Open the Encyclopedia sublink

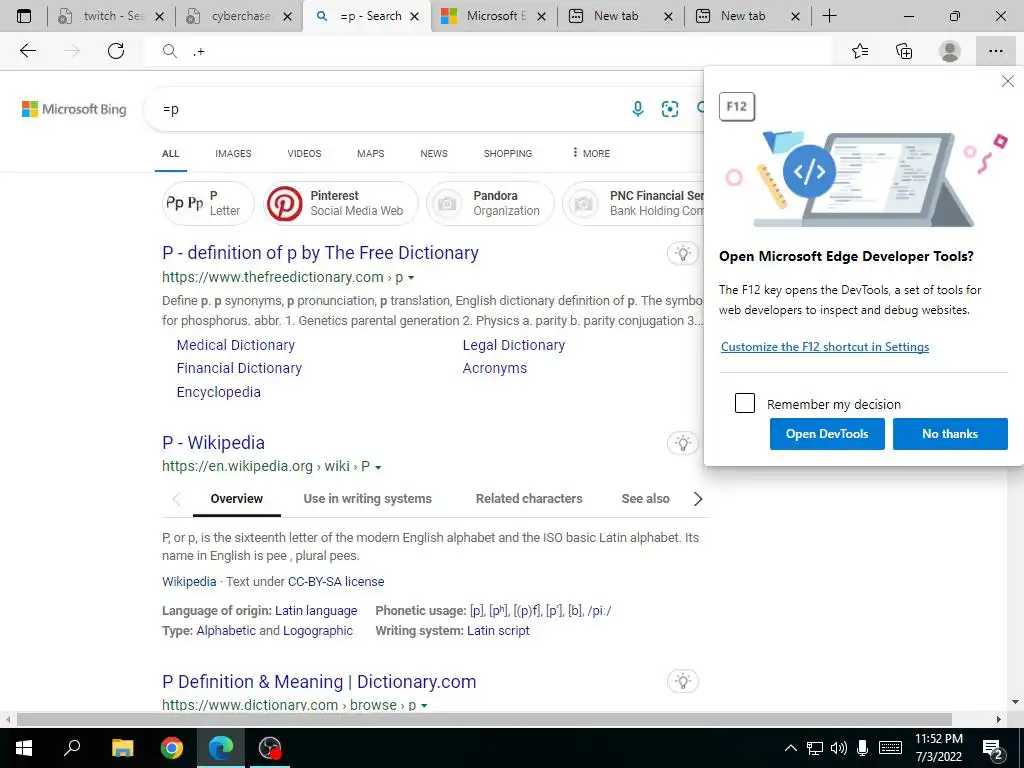click(x=218, y=392)
